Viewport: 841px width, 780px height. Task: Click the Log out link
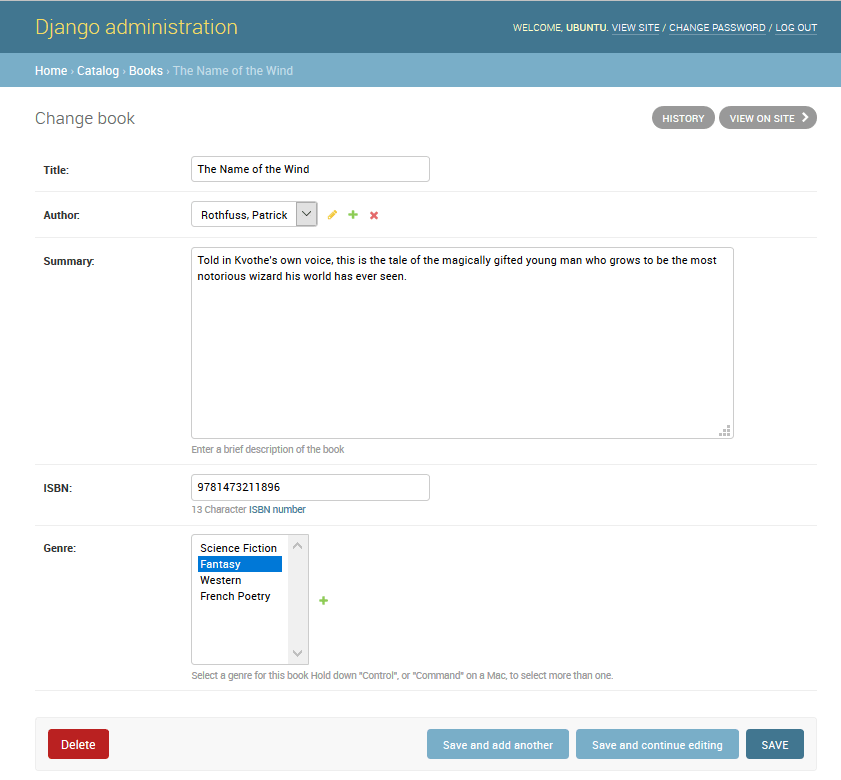click(x=796, y=28)
